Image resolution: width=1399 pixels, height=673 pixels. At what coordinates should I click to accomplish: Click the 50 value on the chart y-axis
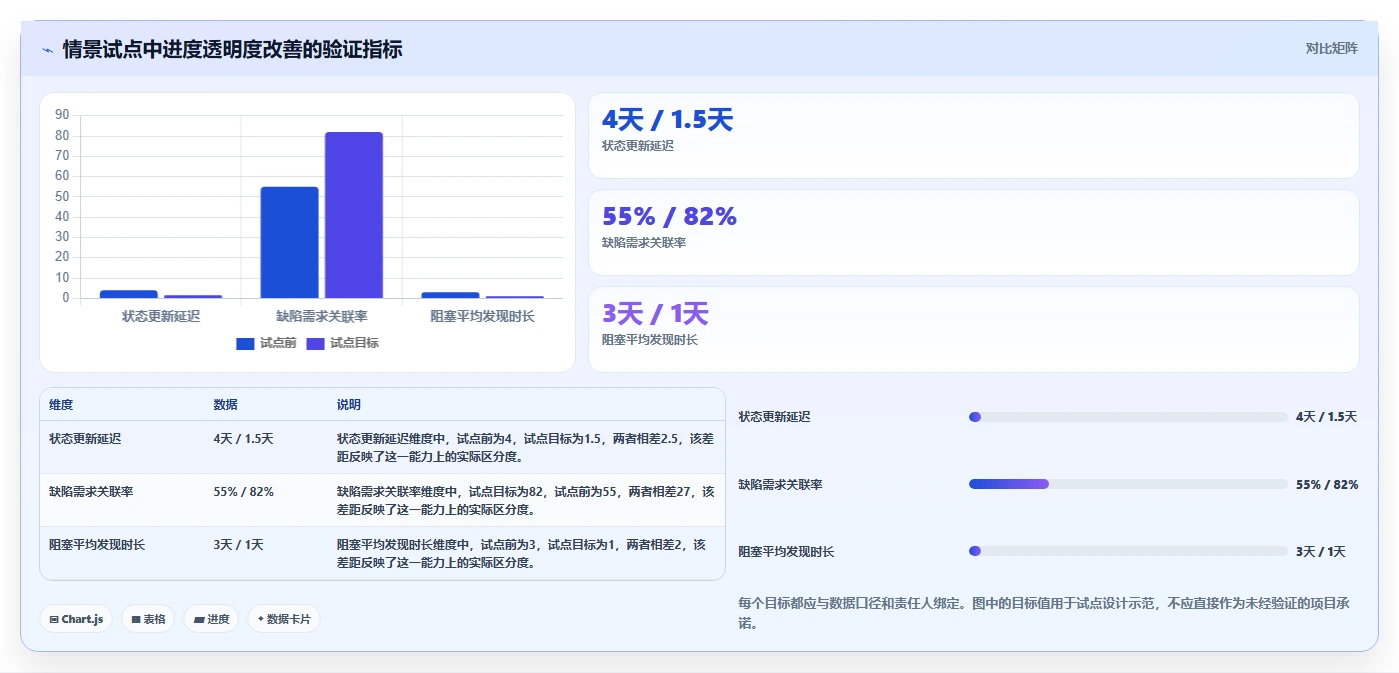coord(62,196)
